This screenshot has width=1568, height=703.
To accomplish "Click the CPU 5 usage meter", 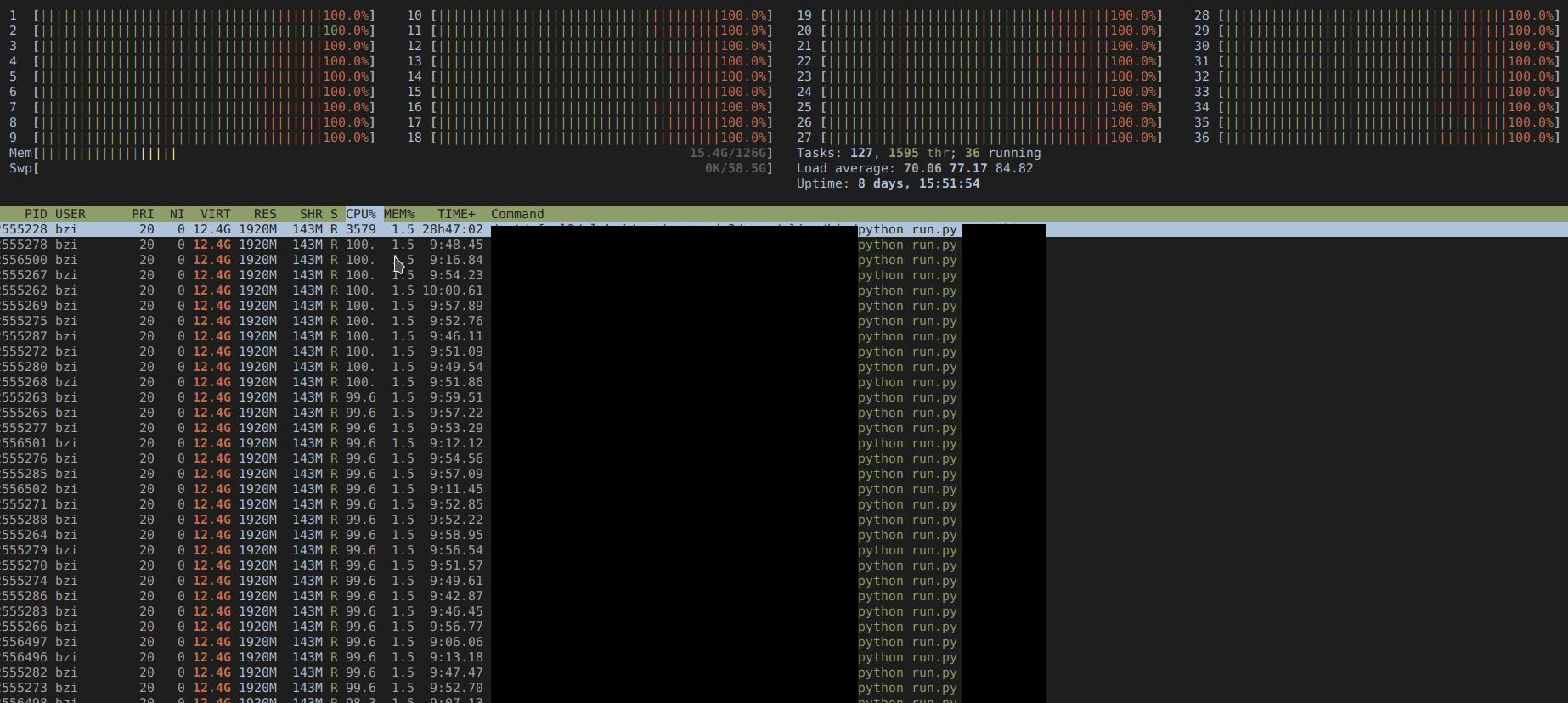I will 192,76.
